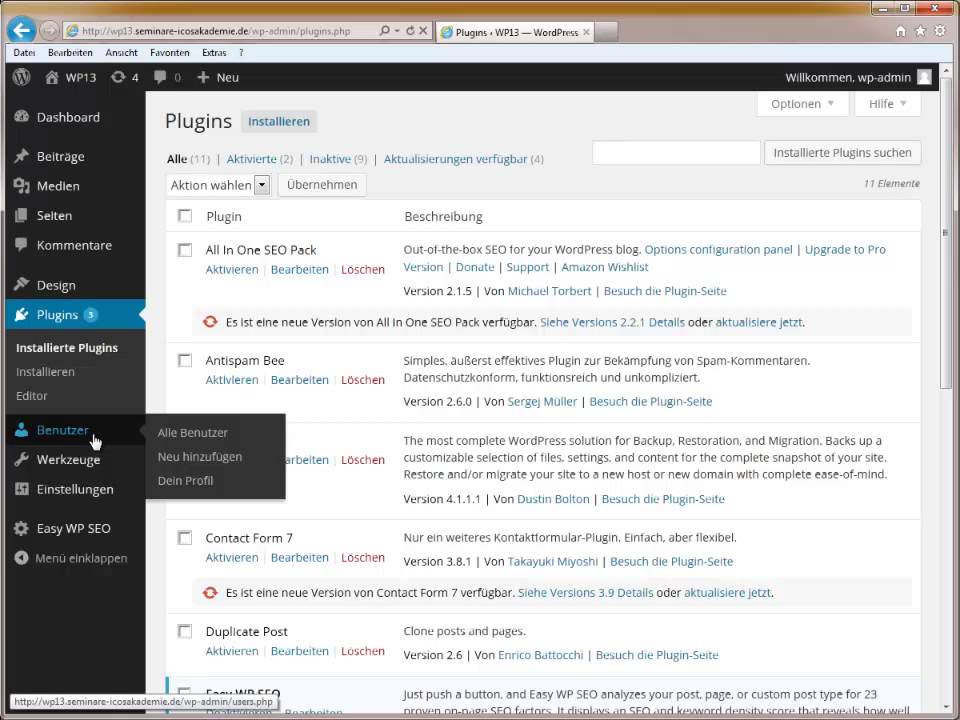Click the WordPress logo in admin bar
Screen dimensions: 960x720
coord(21,77)
